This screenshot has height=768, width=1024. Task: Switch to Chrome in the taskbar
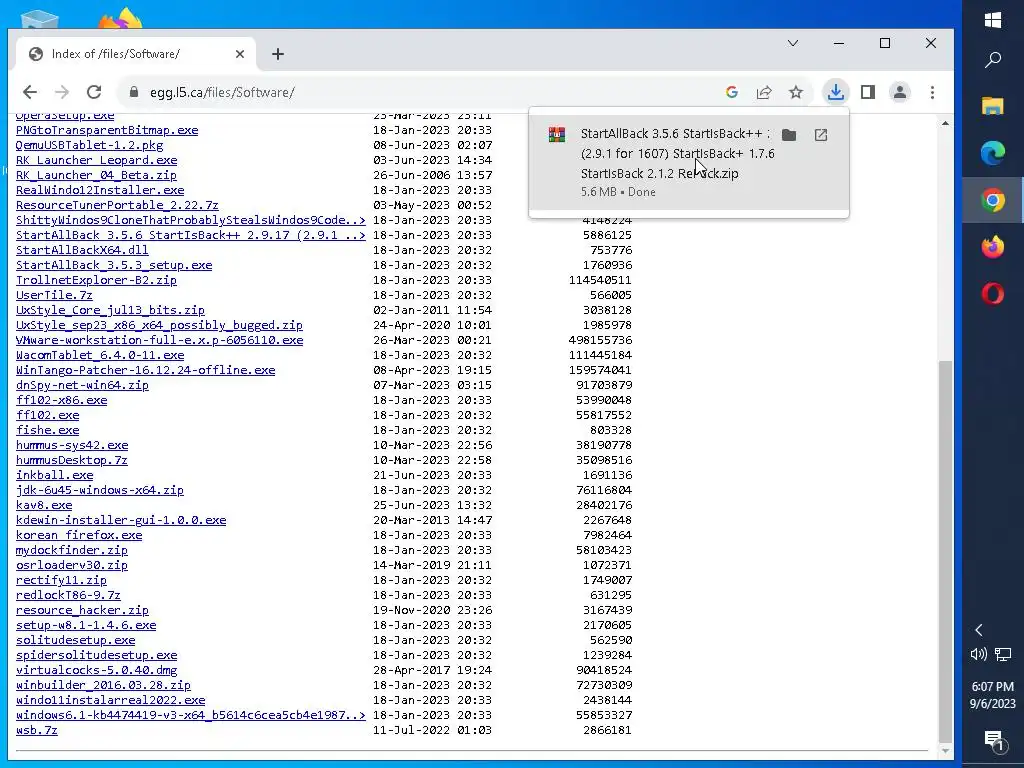[993, 200]
